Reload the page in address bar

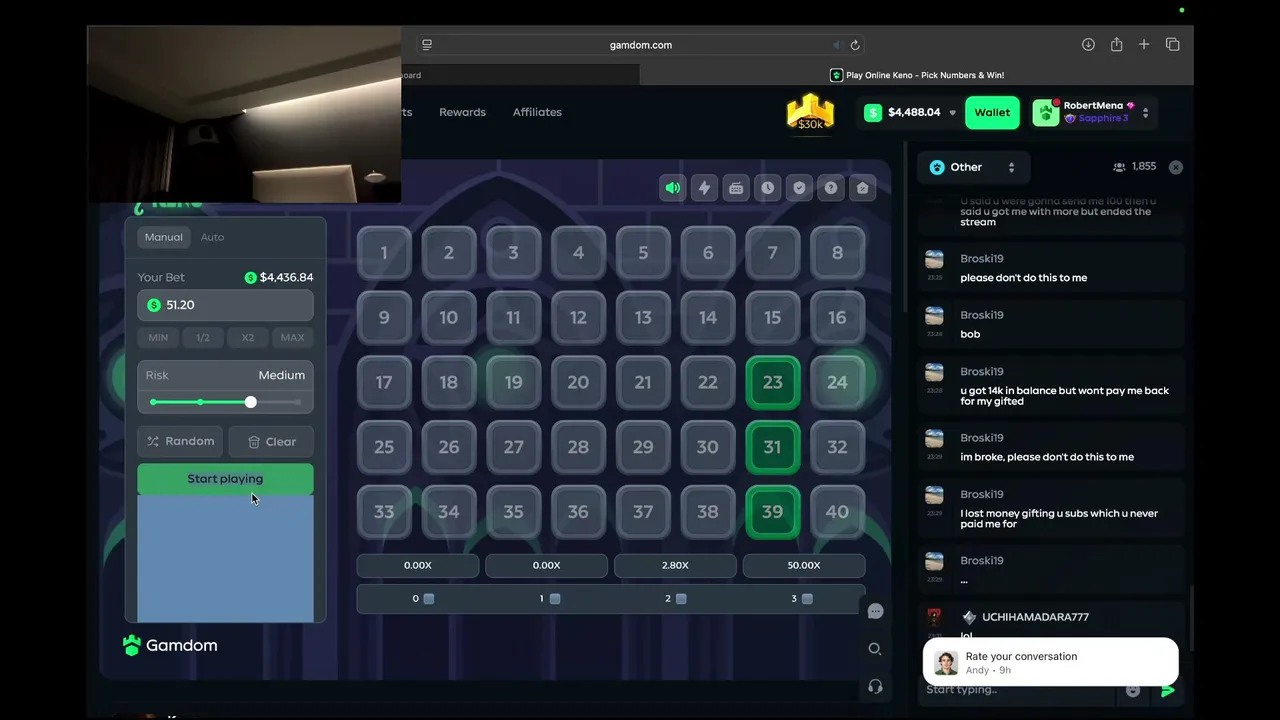pos(855,45)
